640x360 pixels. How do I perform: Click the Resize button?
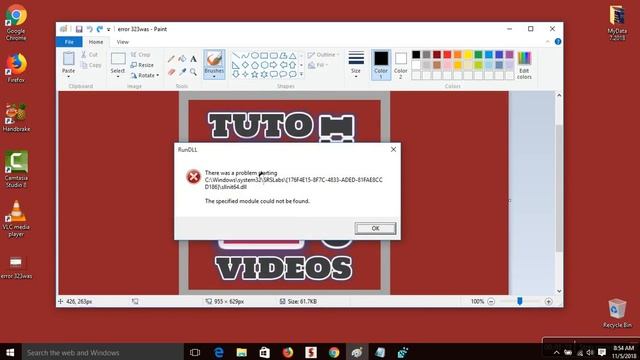click(x=142, y=65)
